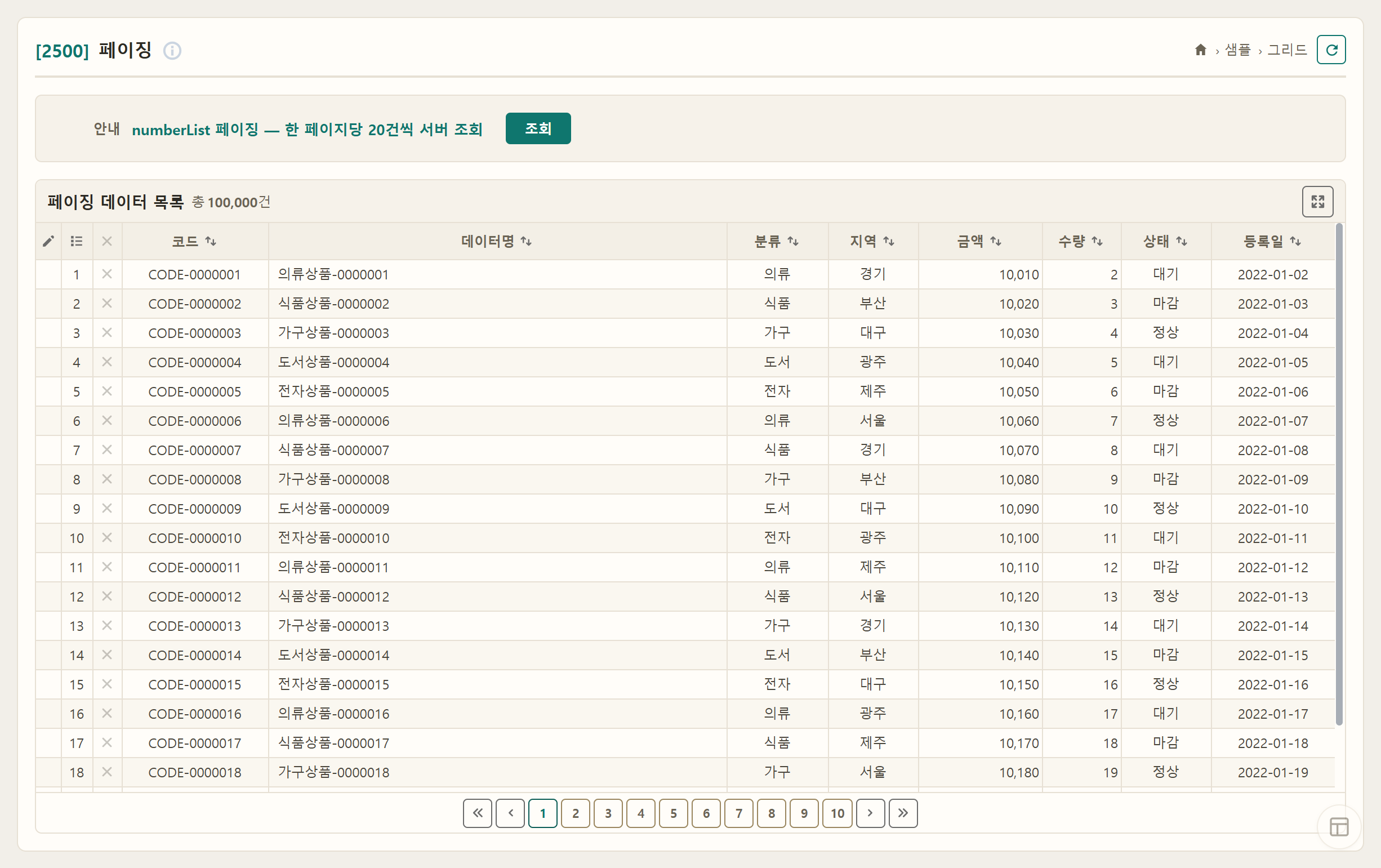Sort by 상태 column header
Screen dimensions: 1381x868
(1165, 241)
